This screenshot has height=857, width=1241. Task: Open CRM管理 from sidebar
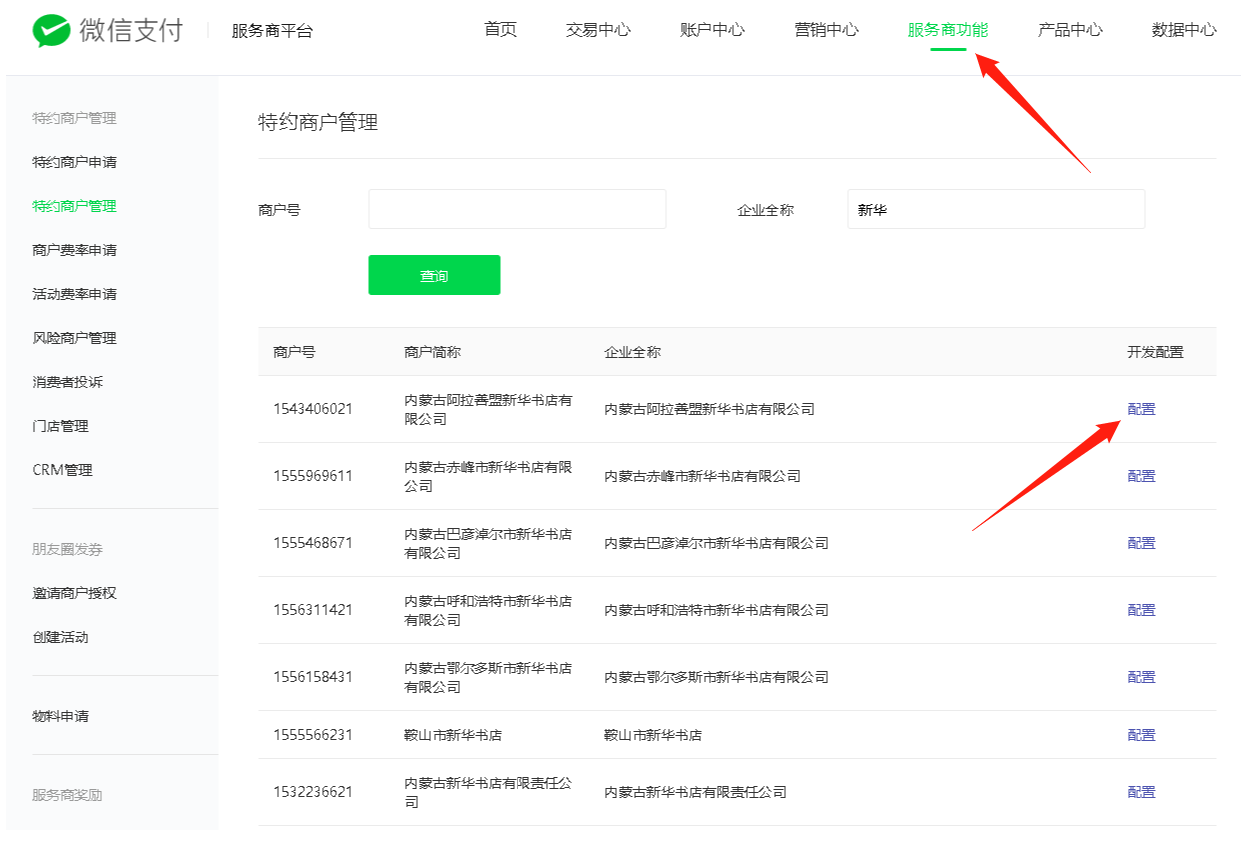(62, 470)
